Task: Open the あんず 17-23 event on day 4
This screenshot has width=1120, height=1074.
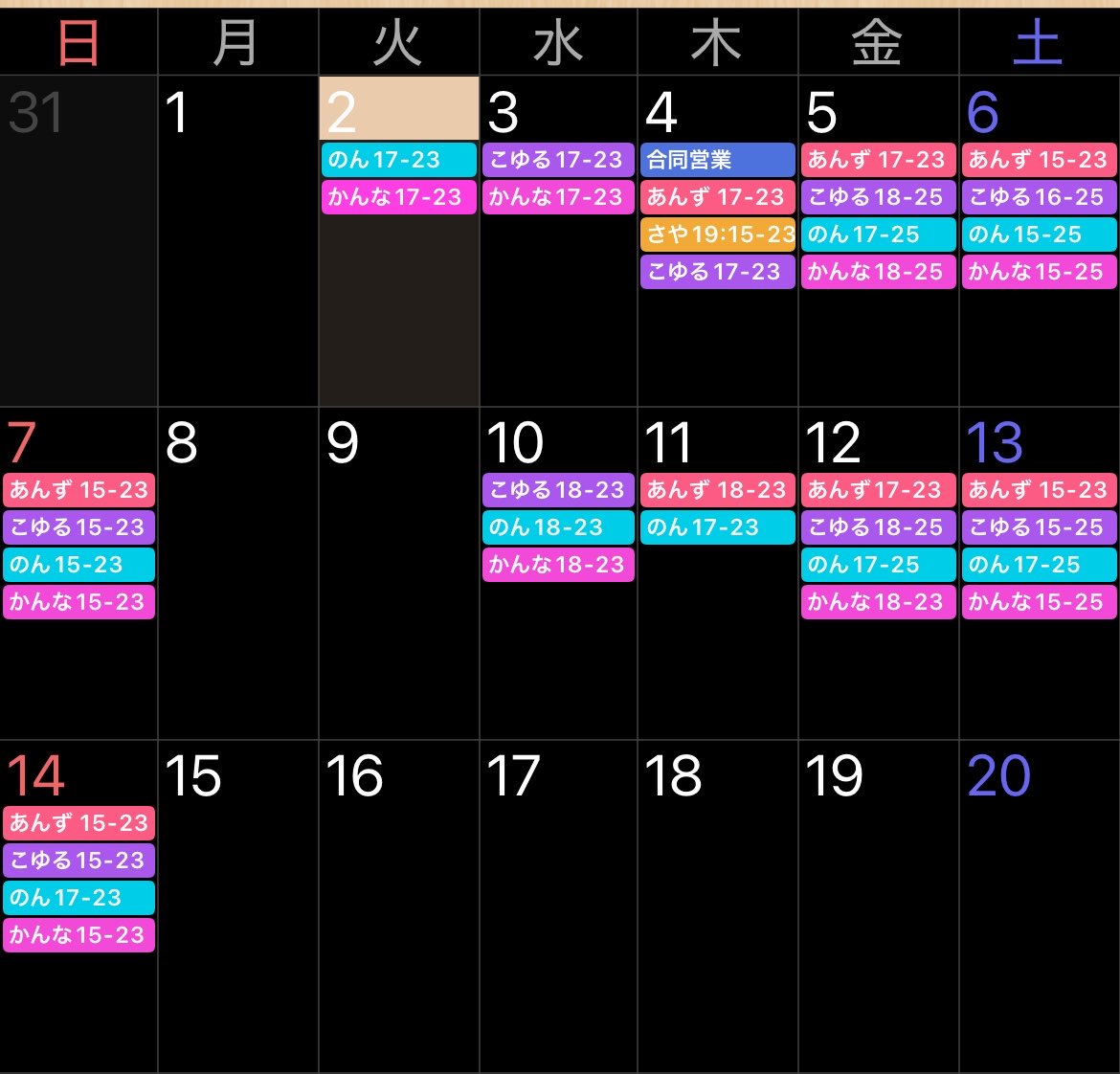Action: click(718, 197)
